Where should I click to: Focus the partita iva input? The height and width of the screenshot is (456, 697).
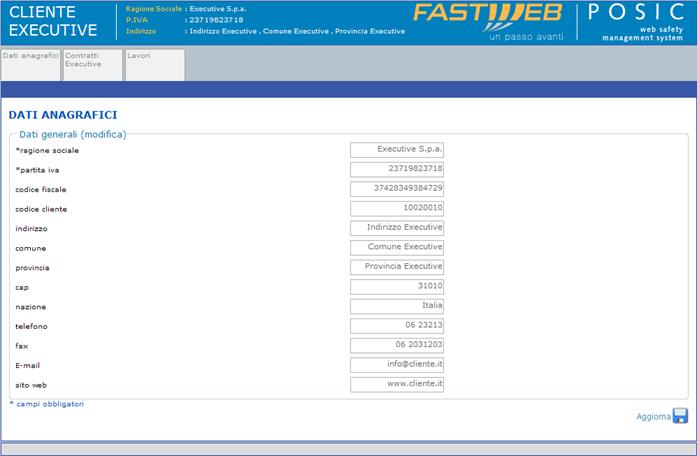[x=397, y=169]
